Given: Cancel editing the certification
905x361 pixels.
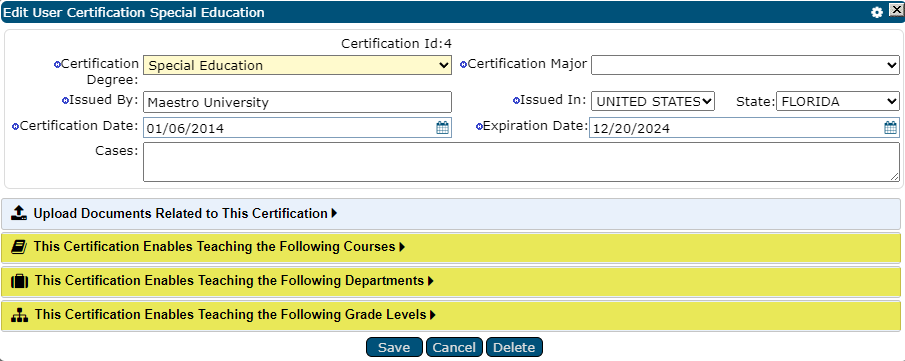Looking at the screenshot, I should pos(454,347).
